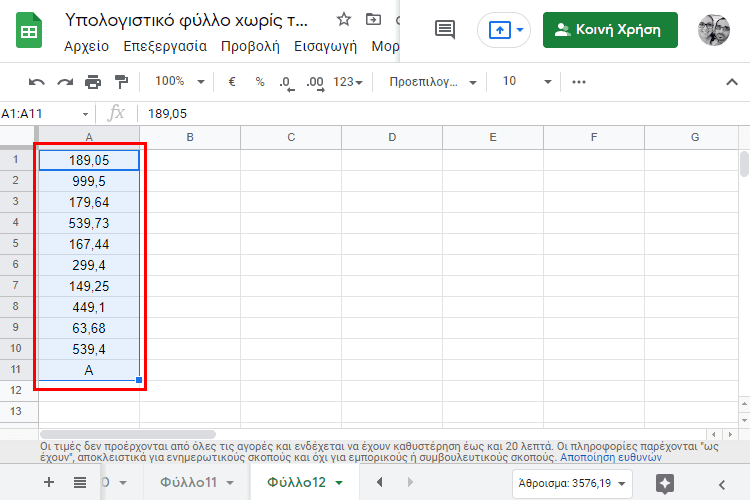
Task: Move document to folder icon
Action: [x=373, y=20]
